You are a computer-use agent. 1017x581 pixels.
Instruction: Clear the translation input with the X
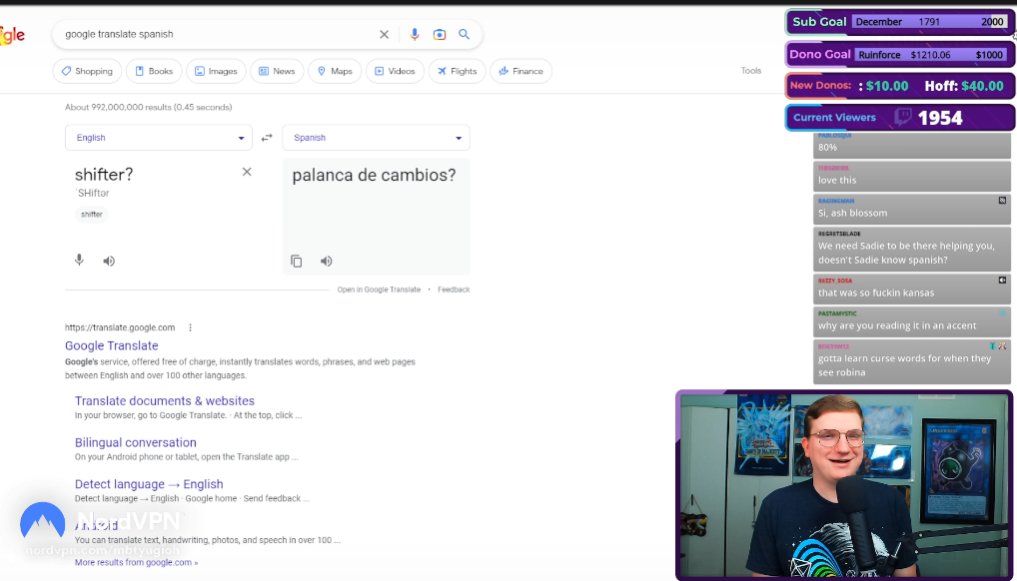coord(246,171)
